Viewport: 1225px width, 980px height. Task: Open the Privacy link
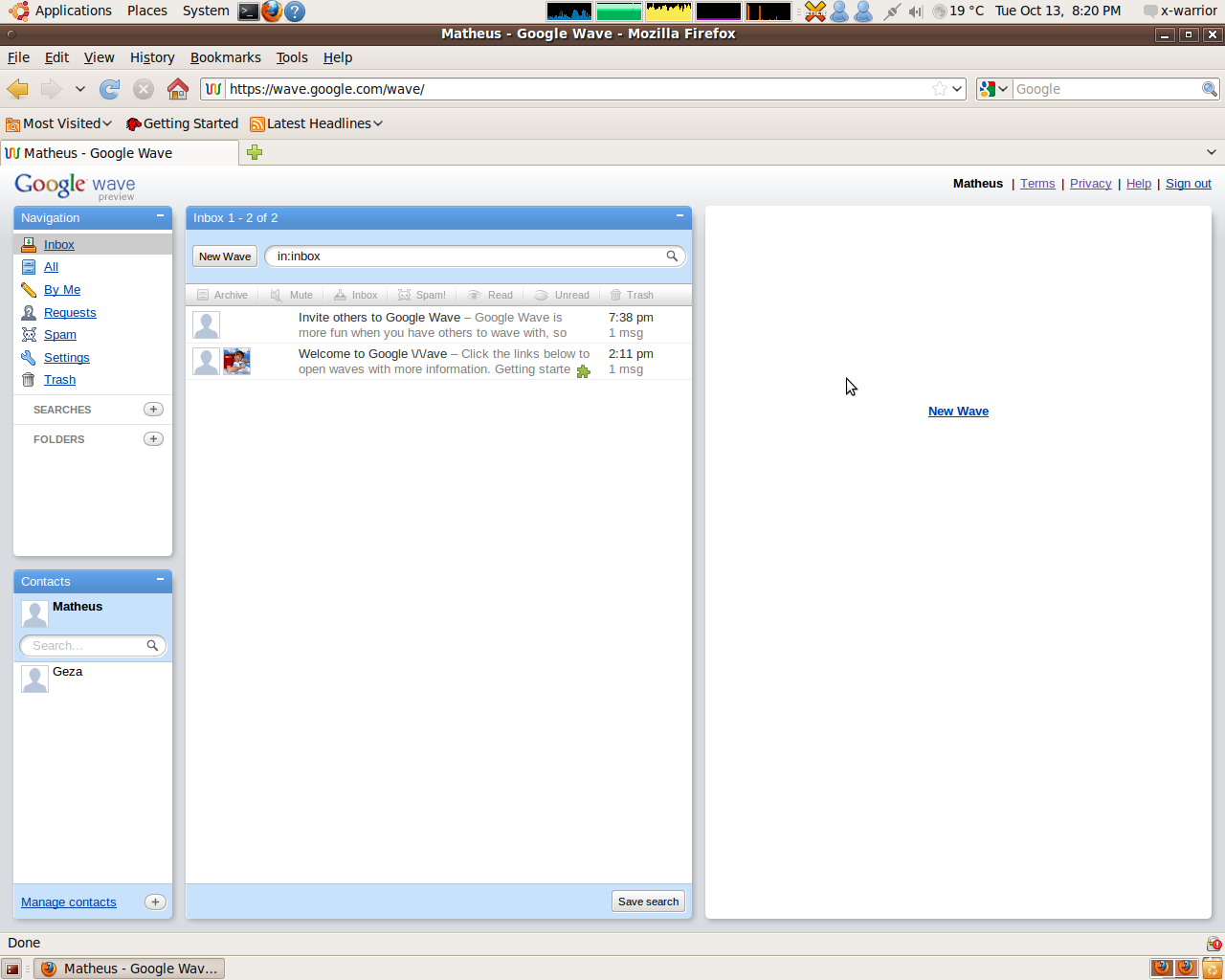(1090, 184)
